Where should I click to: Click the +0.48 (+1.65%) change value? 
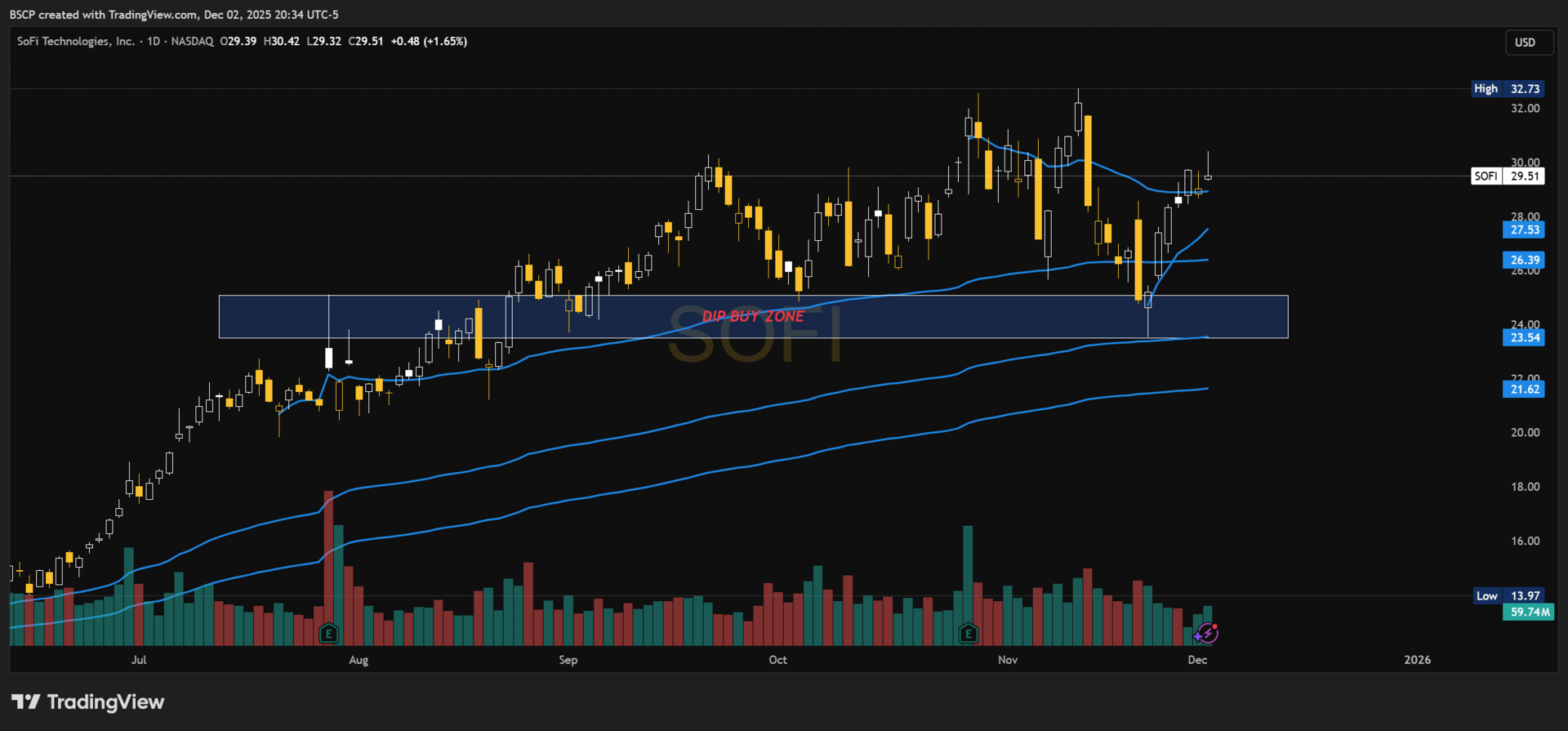429,41
